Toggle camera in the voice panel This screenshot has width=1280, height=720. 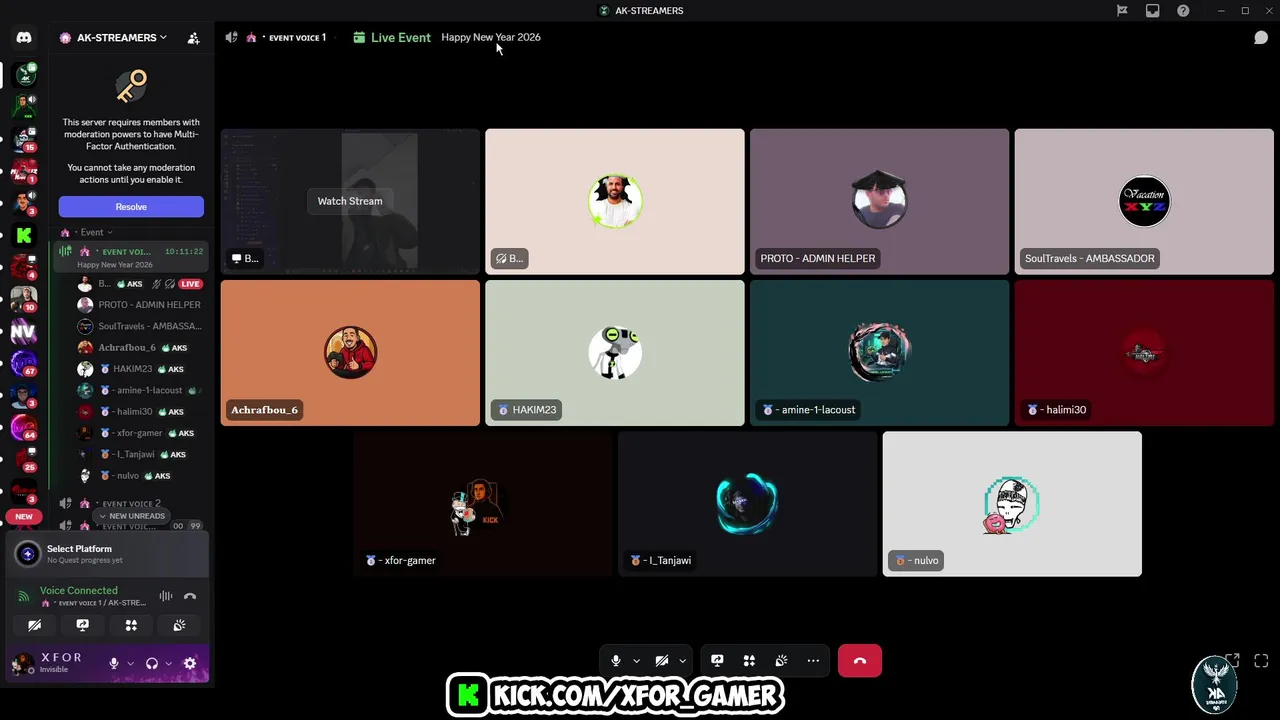click(35, 625)
